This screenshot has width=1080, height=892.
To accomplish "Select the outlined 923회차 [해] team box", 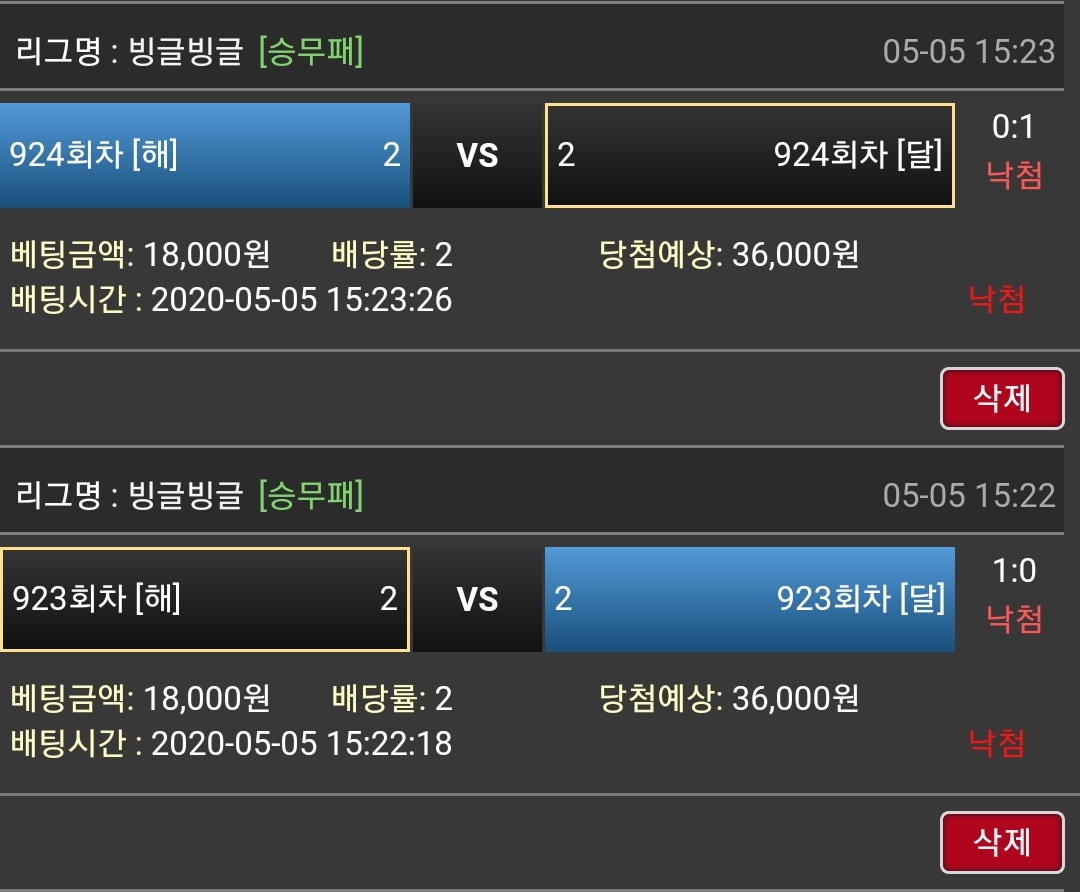I will click(x=204, y=599).
